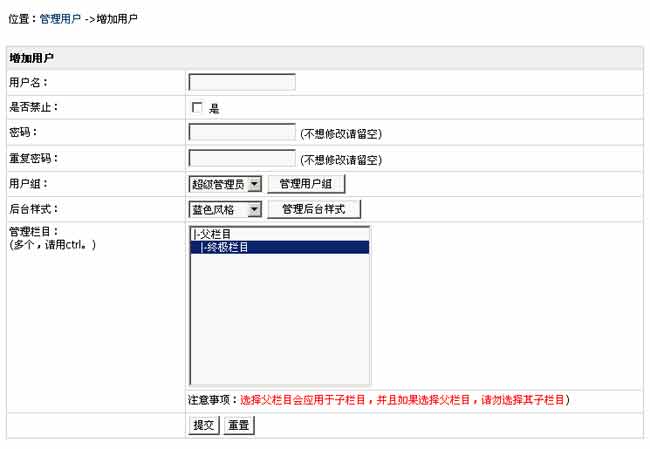The height and width of the screenshot is (449, 650).
Task: Enable the 是否禁止 checkbox
Action: point(197,107)
